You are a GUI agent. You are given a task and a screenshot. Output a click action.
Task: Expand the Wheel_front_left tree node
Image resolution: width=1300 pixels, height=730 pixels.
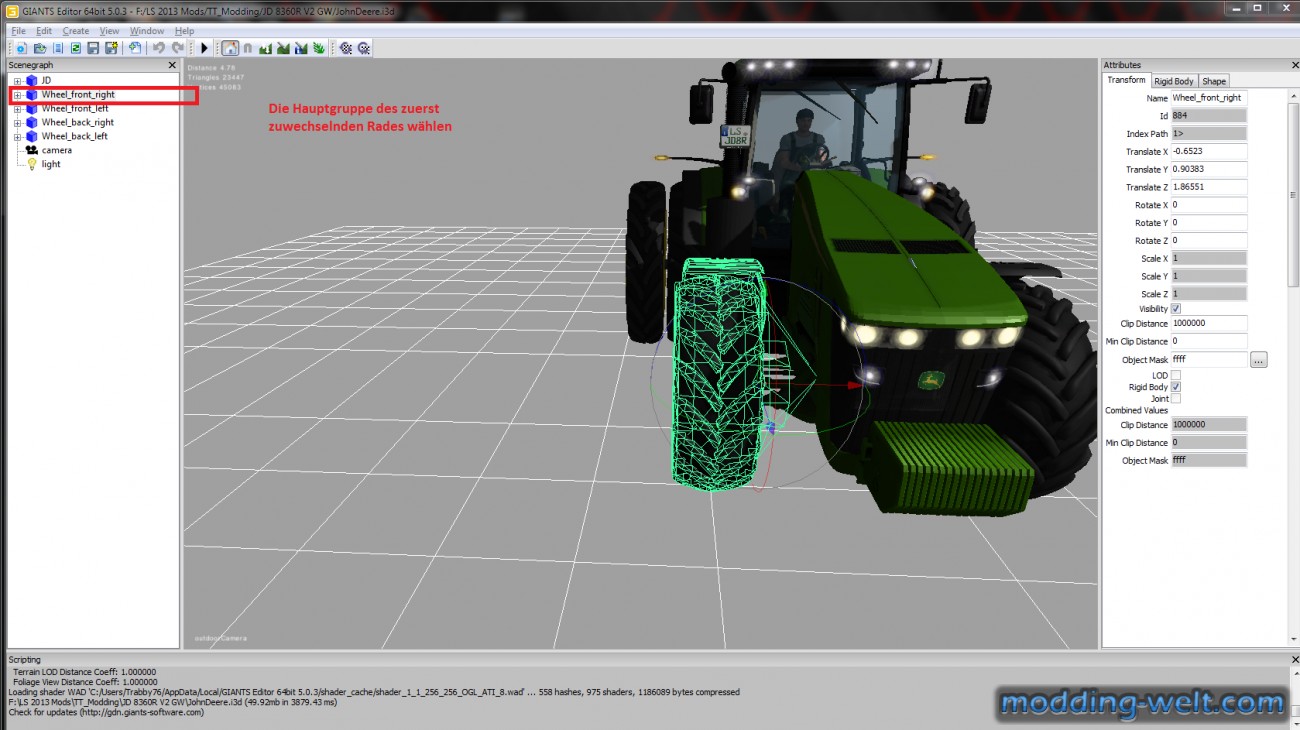click(17, 108)
